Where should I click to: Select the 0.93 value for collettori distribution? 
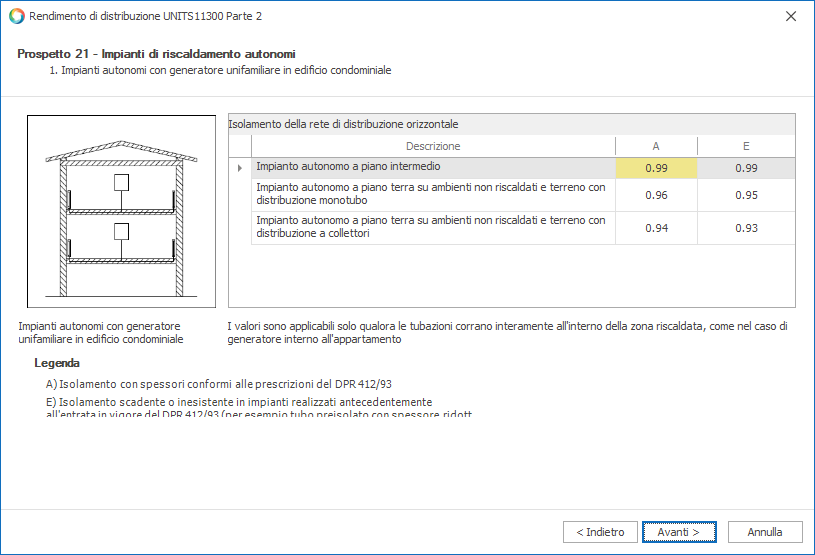[746, 228]
